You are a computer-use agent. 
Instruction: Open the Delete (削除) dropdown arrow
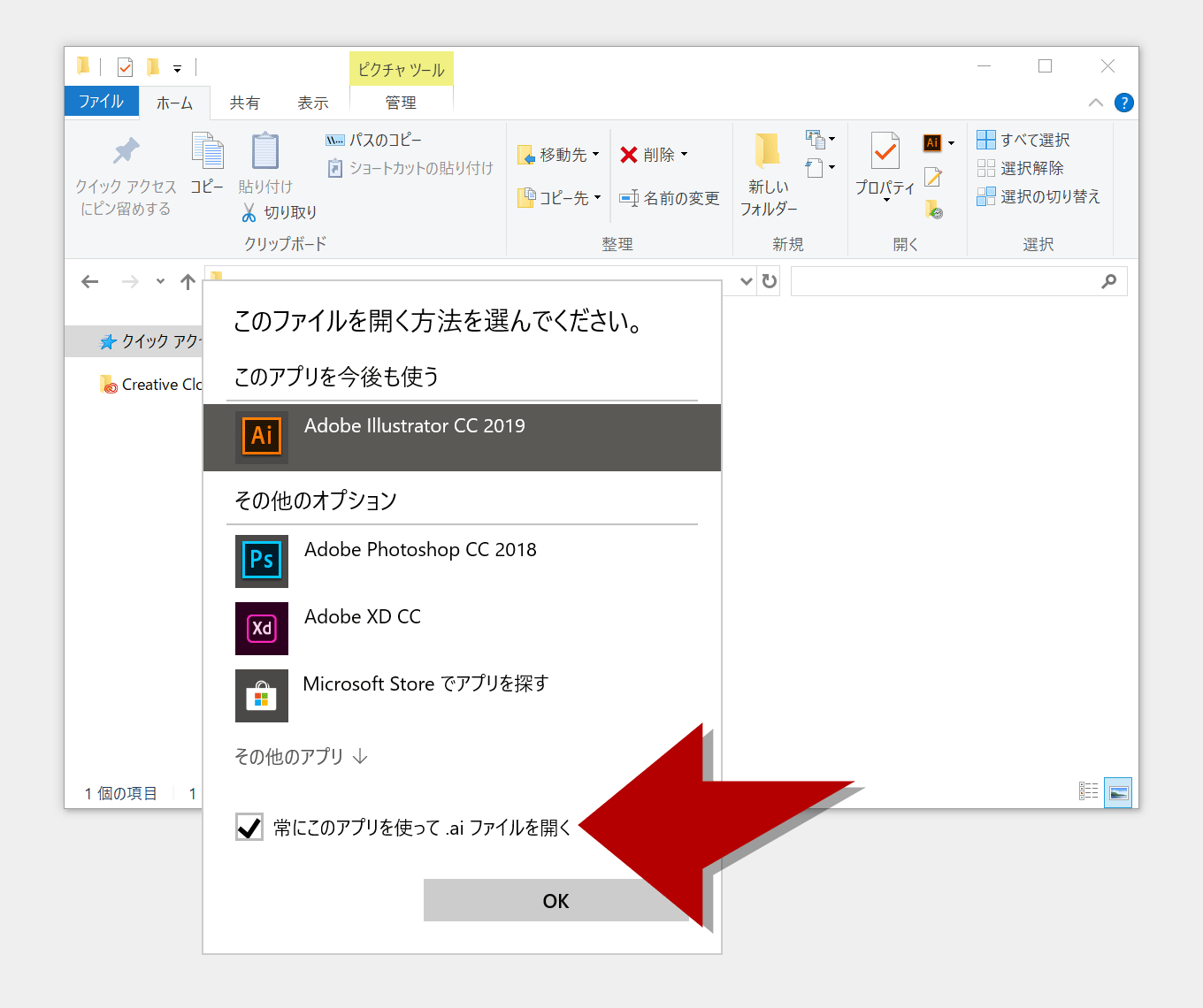(x=684, y=155)
